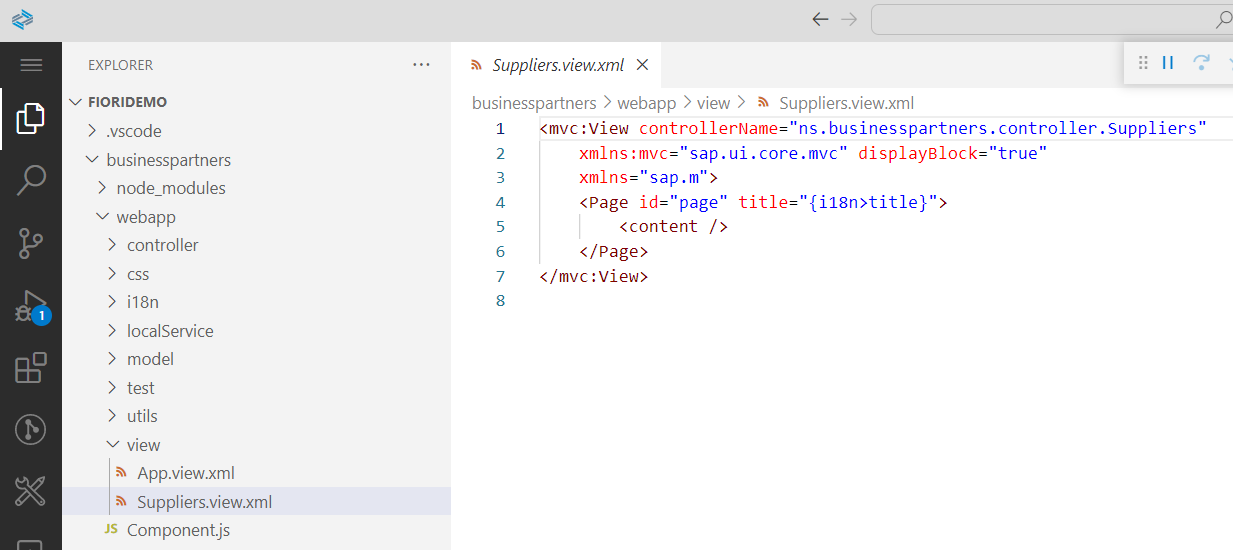Image resolution: width=1233 pixels, height=550 pixels.
Task: Expand the localService folder
Action: (x=113, y=331)
